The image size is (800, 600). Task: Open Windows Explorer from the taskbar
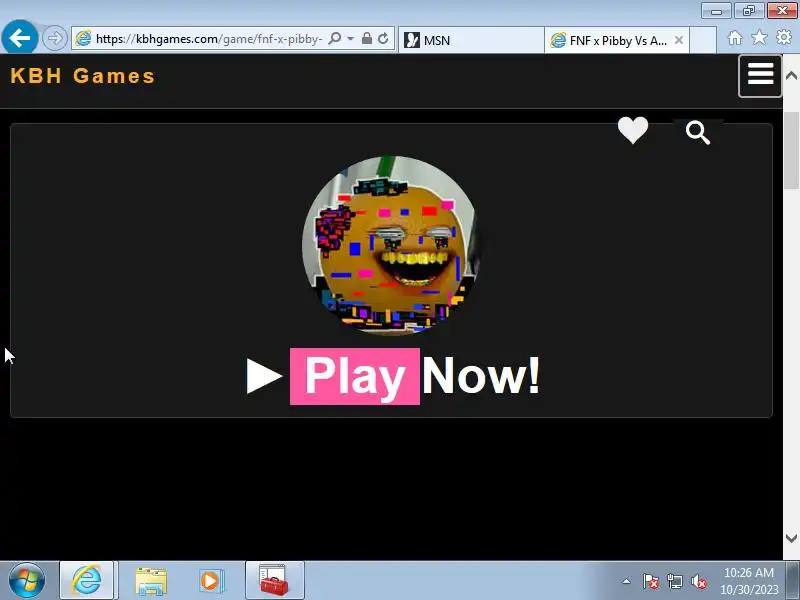tap(151, 581)
